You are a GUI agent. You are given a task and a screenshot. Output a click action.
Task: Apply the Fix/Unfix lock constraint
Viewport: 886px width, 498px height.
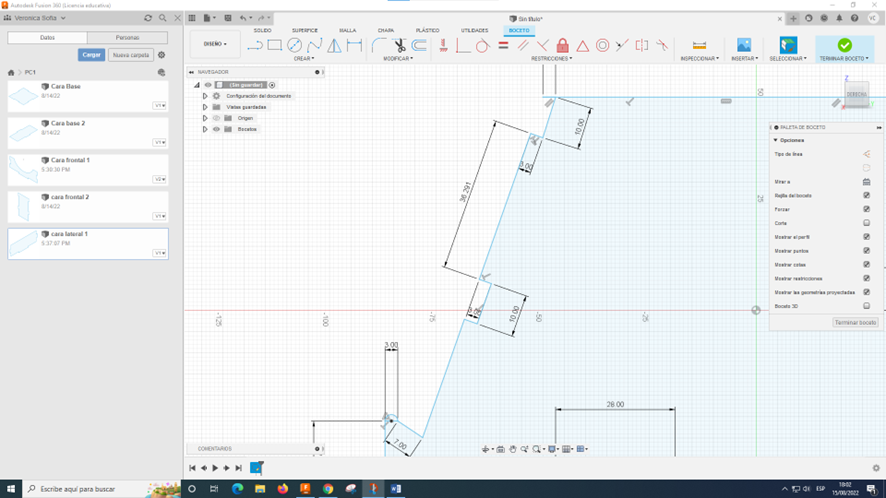[562, 45]
